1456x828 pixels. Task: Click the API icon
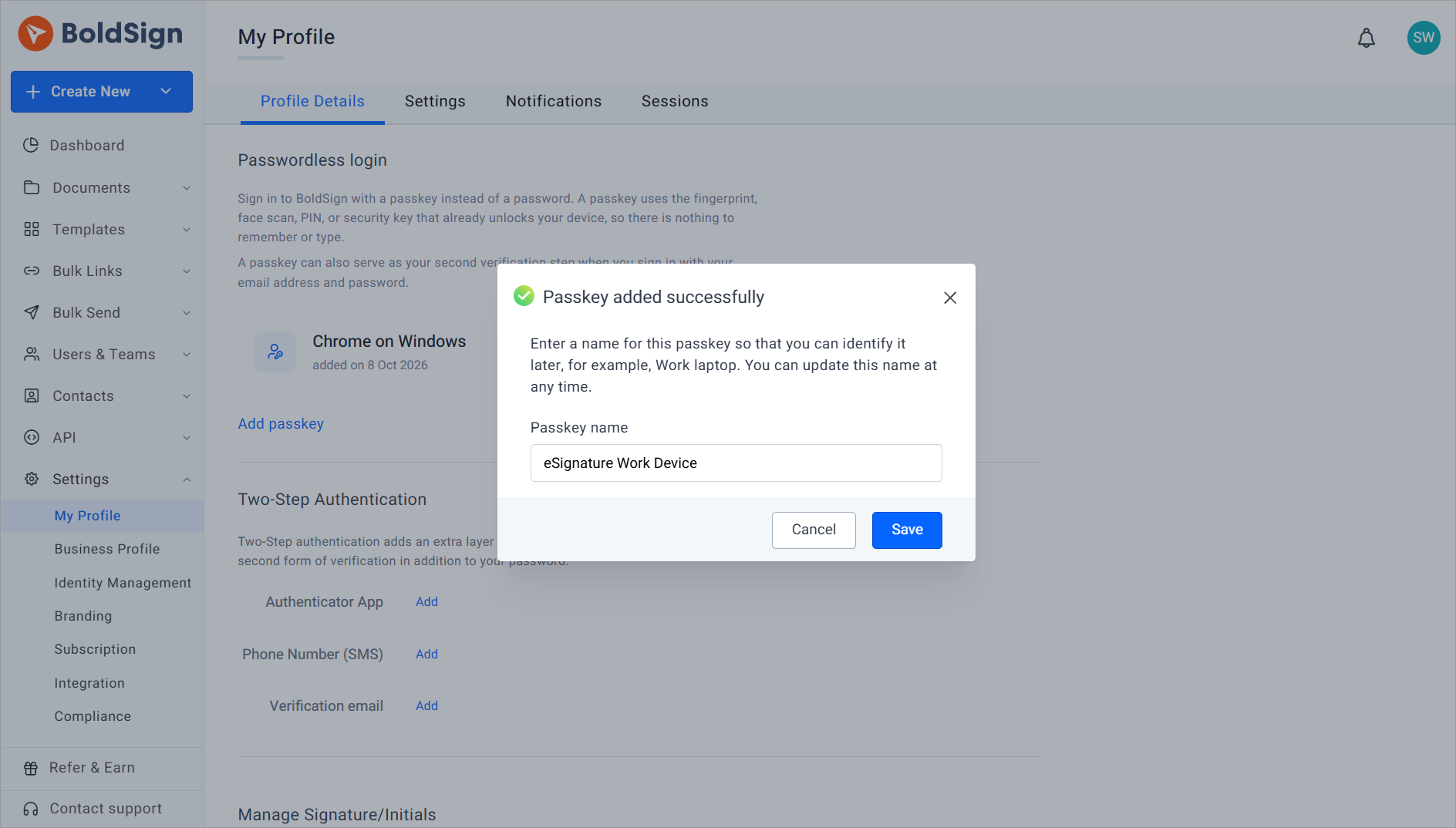32,437
